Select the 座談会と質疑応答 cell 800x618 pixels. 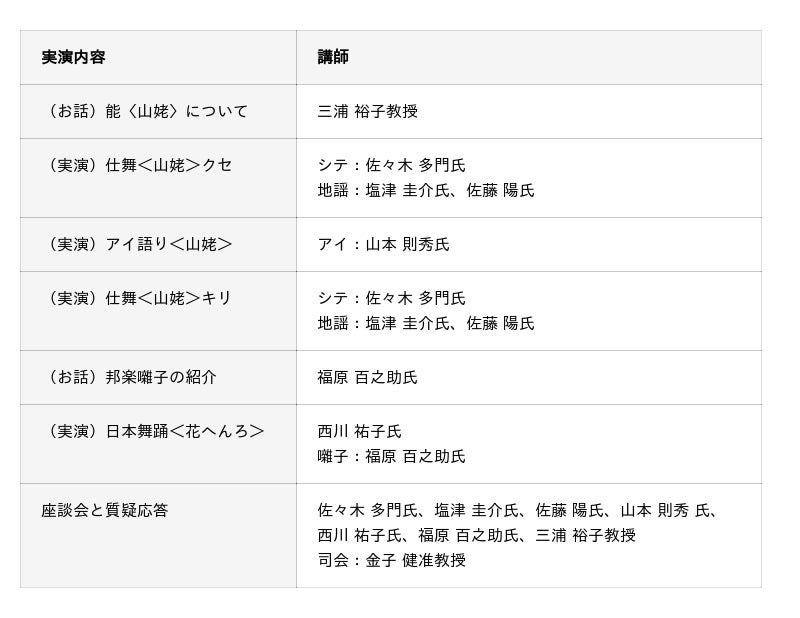(x=105, y=511)
